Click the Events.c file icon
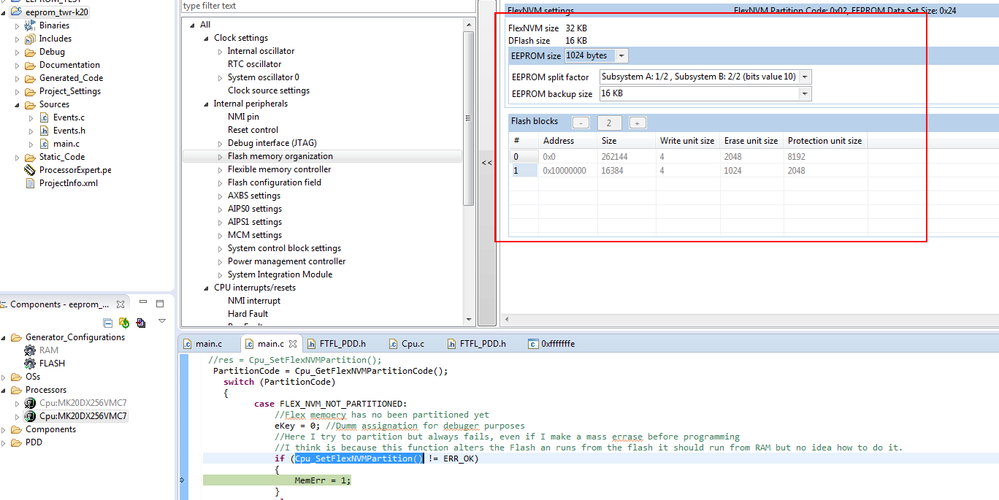 tap(44, 117)
